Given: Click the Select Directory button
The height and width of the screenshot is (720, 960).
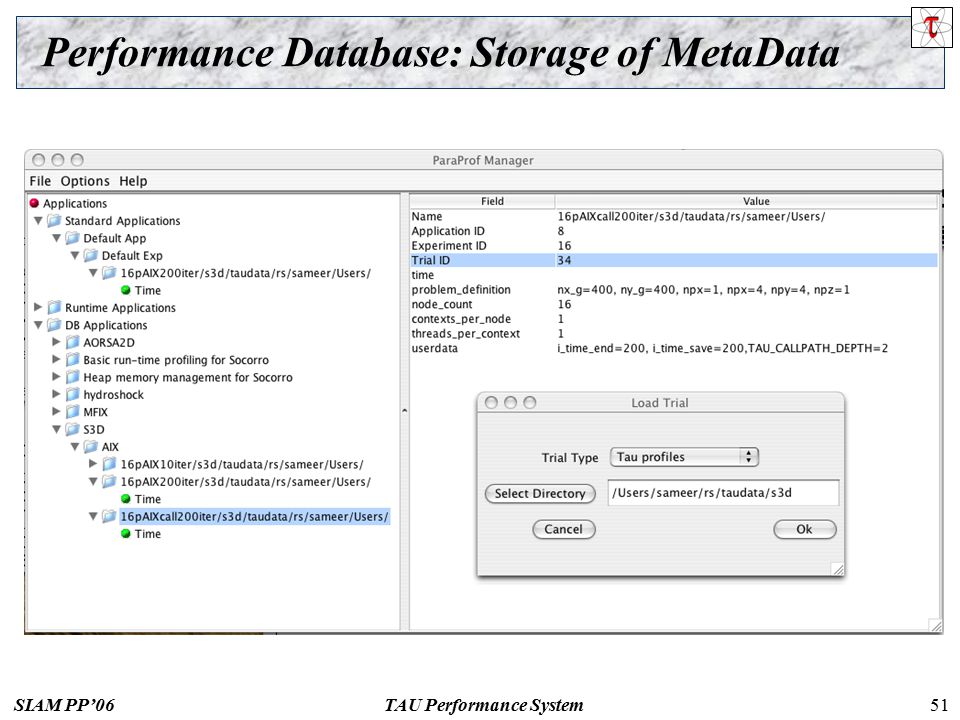Looking at the screenshot, I should (x=540, y=493).
